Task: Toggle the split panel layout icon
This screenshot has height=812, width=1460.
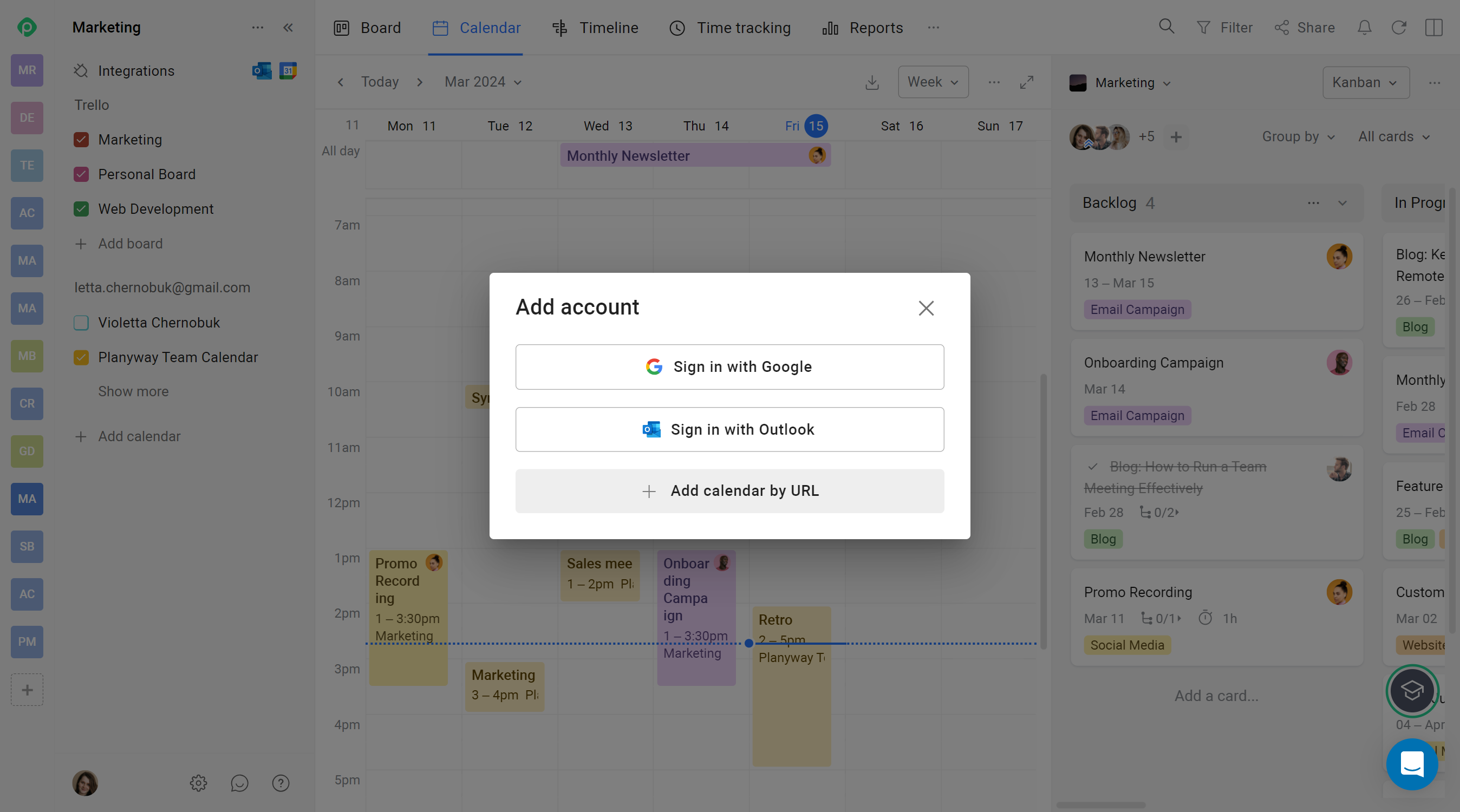Action: (x=1433, y=27)
